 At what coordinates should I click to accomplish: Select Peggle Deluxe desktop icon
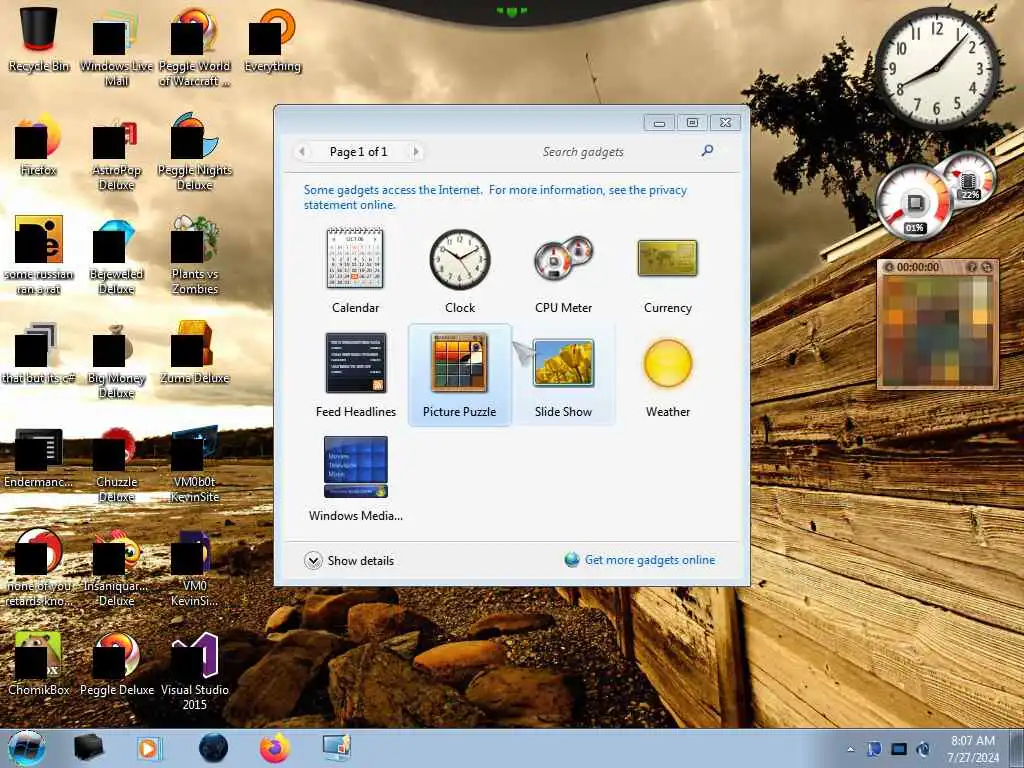tap(116, 664)
